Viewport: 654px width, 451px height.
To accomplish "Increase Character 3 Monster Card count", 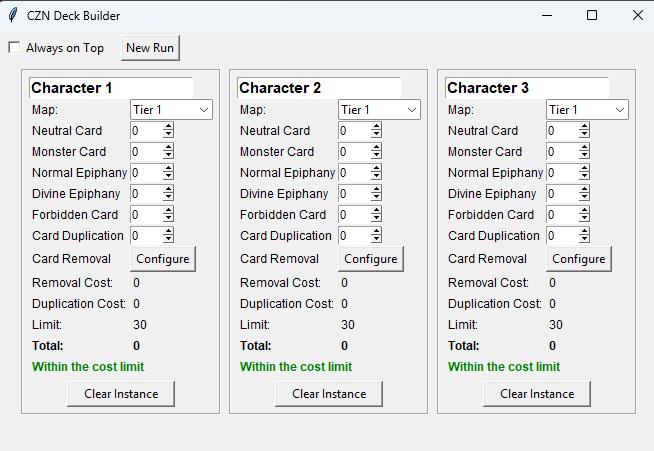I will 584,147.
